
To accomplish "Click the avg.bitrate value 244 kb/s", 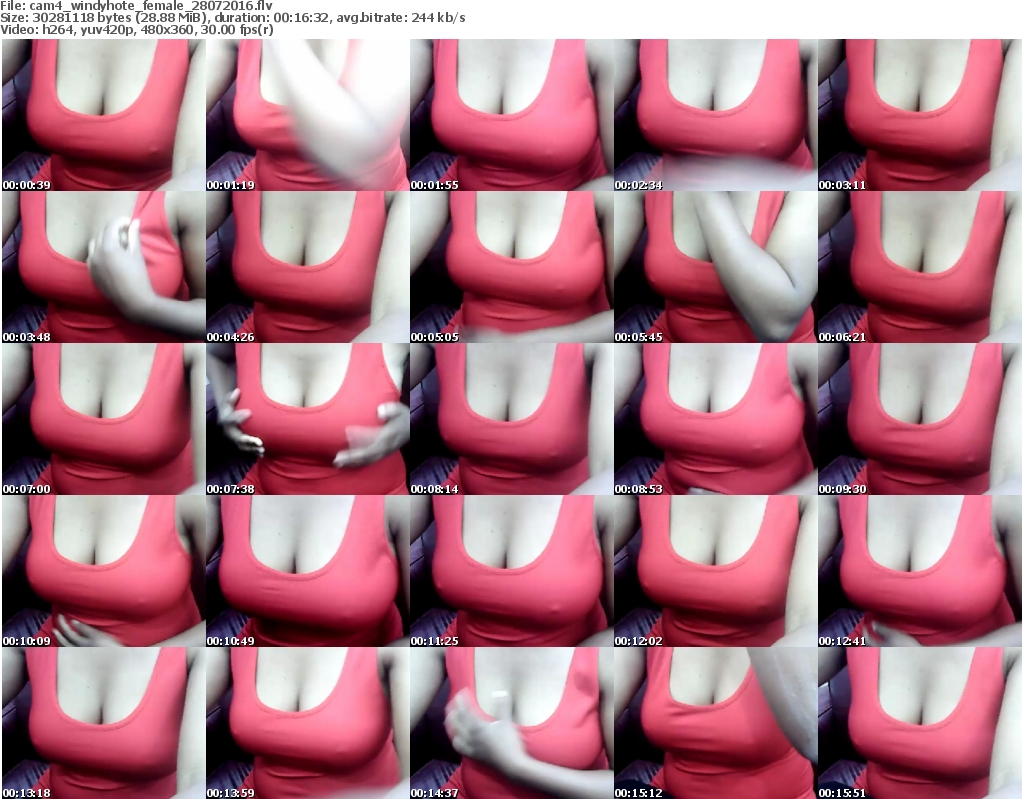I will (438, 18).
